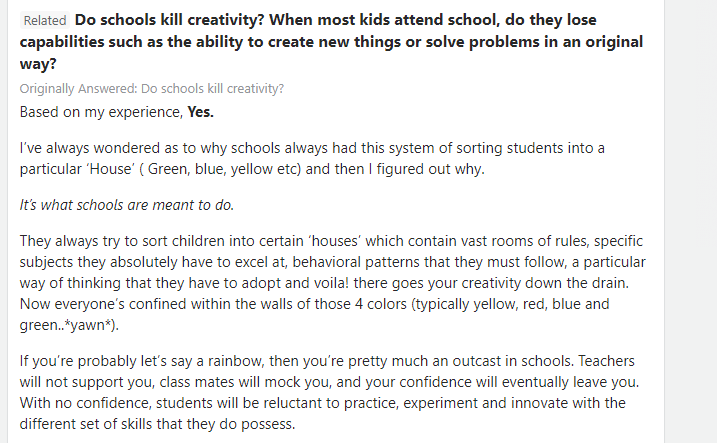The width and height of the screenshot is (717, 443).
Task: Click the paragraph starting 'They always try to sort'
Action: pyautogui.click(x=332, y=283)
